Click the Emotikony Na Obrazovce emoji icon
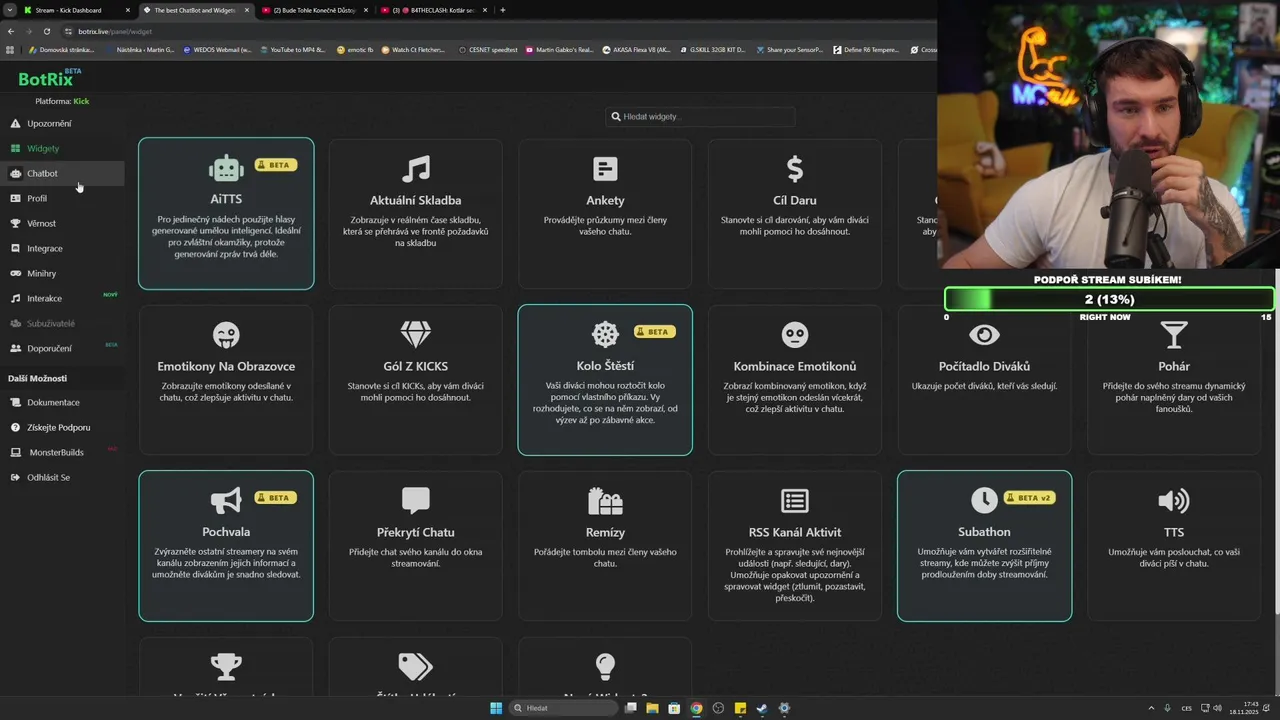The width and height of the screenshot is (1280, 720). point(226,334)
